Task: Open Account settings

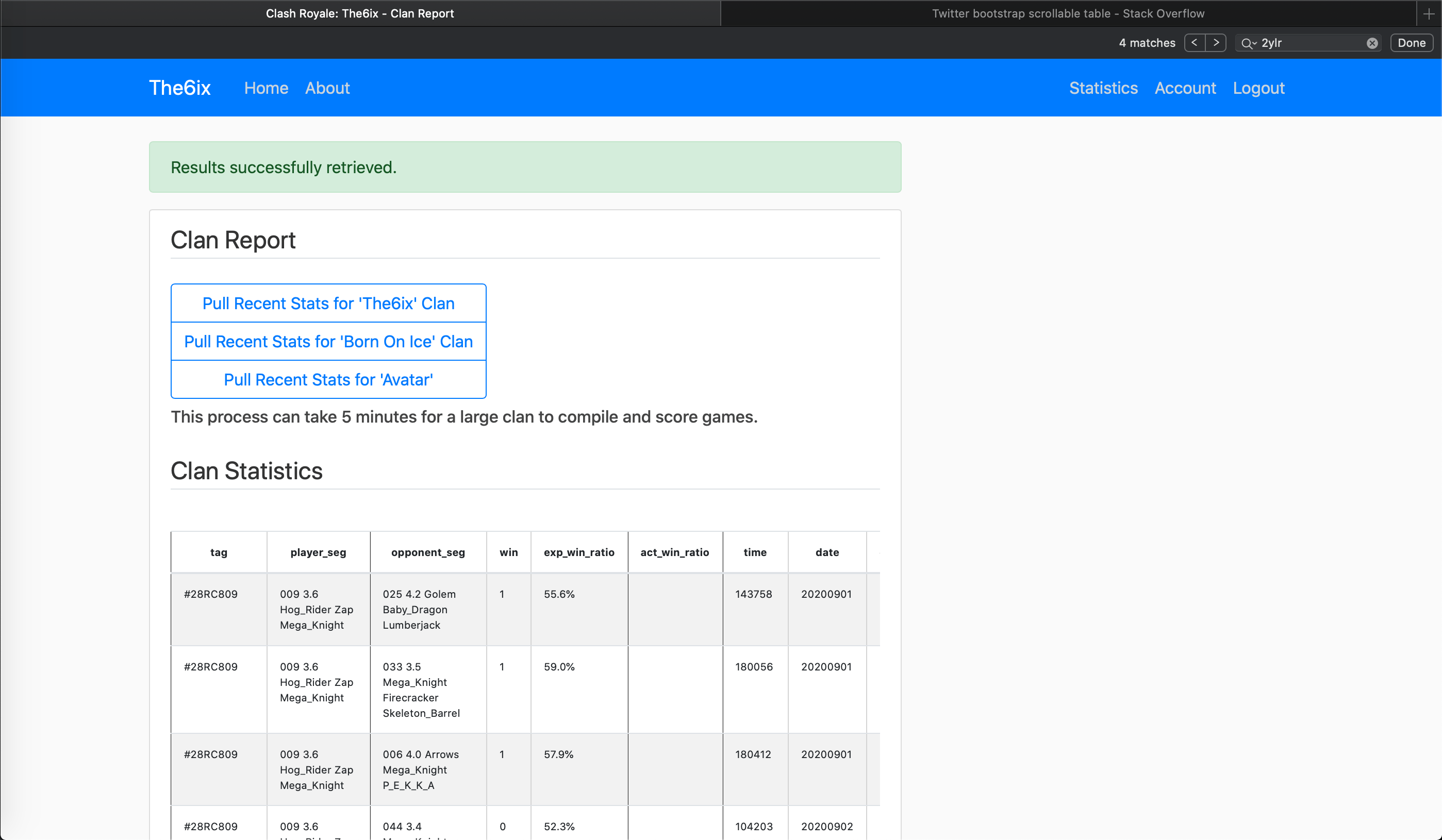Action: [1185, 88]
